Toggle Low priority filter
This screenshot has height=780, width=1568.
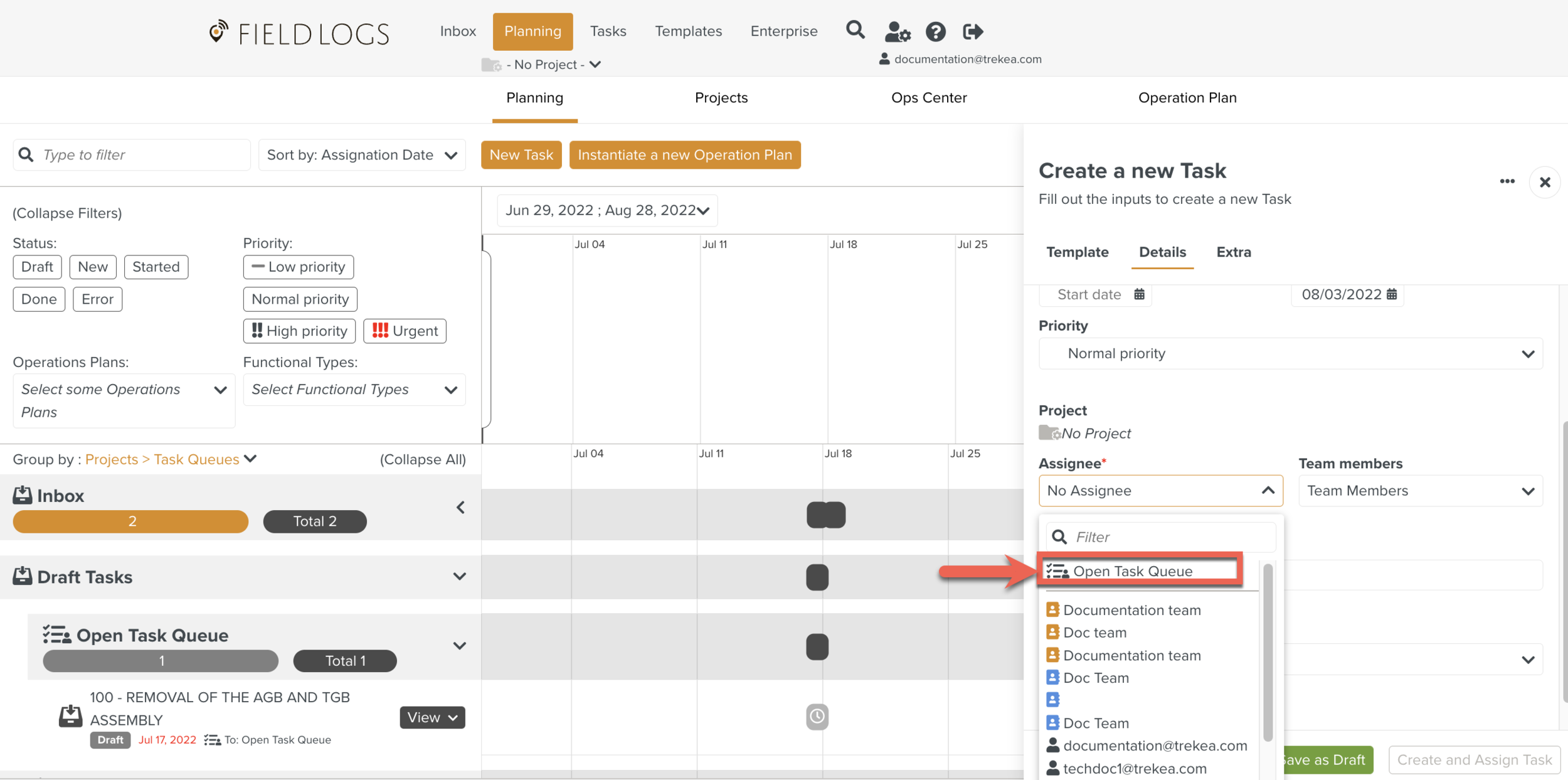[x=299, y=267]
